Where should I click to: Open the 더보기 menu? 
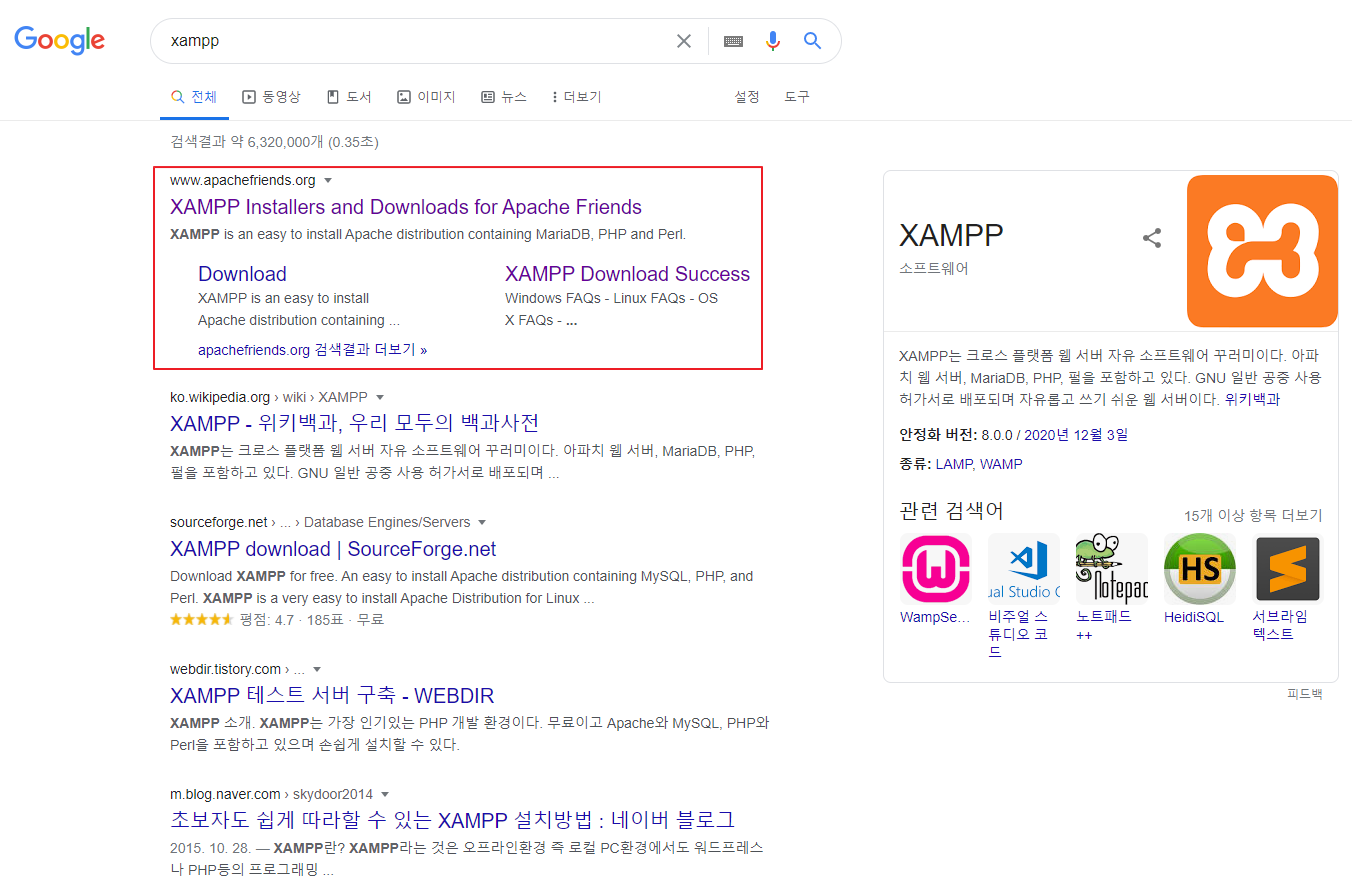[576, 97]
